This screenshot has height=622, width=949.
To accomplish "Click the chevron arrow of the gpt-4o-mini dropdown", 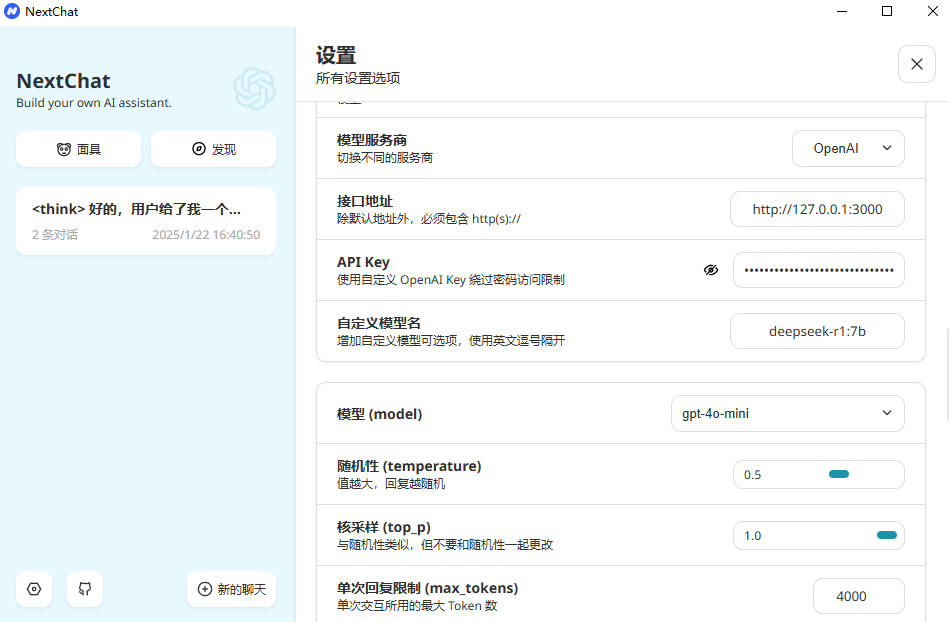I will click(887, 413).
